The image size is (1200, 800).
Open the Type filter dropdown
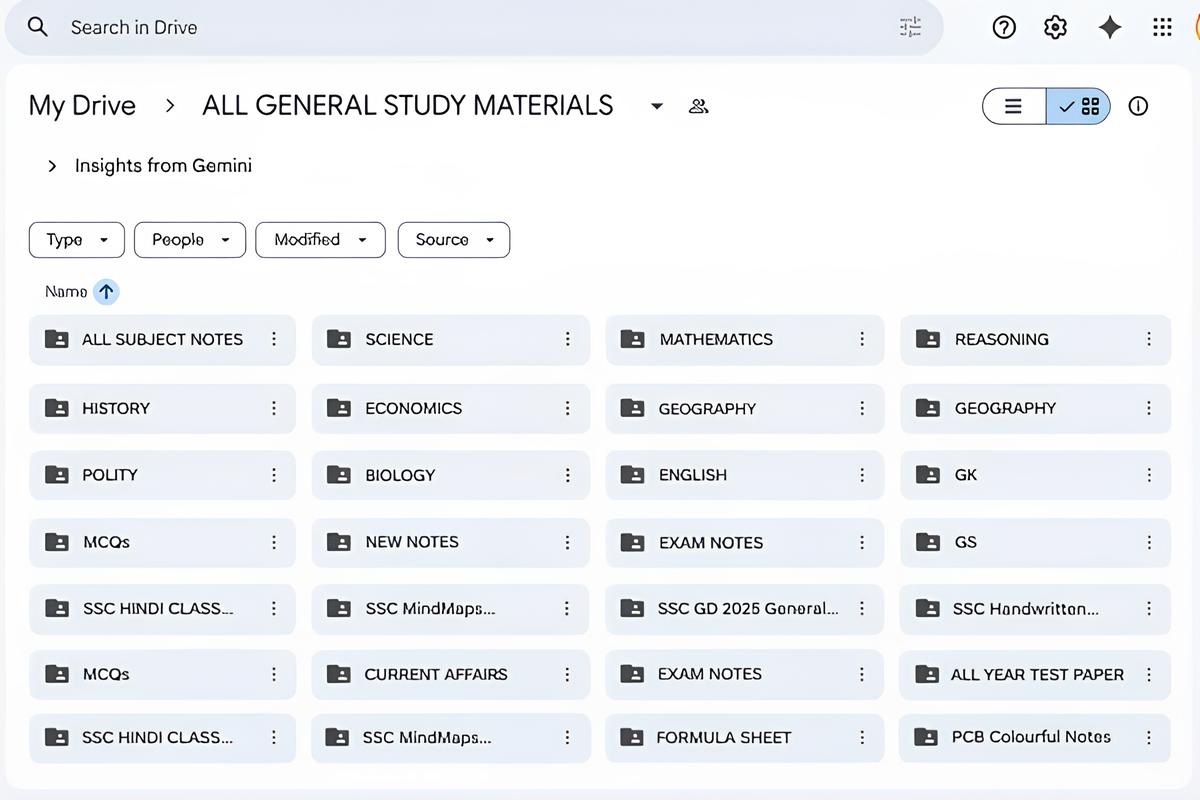click(77, 240)
